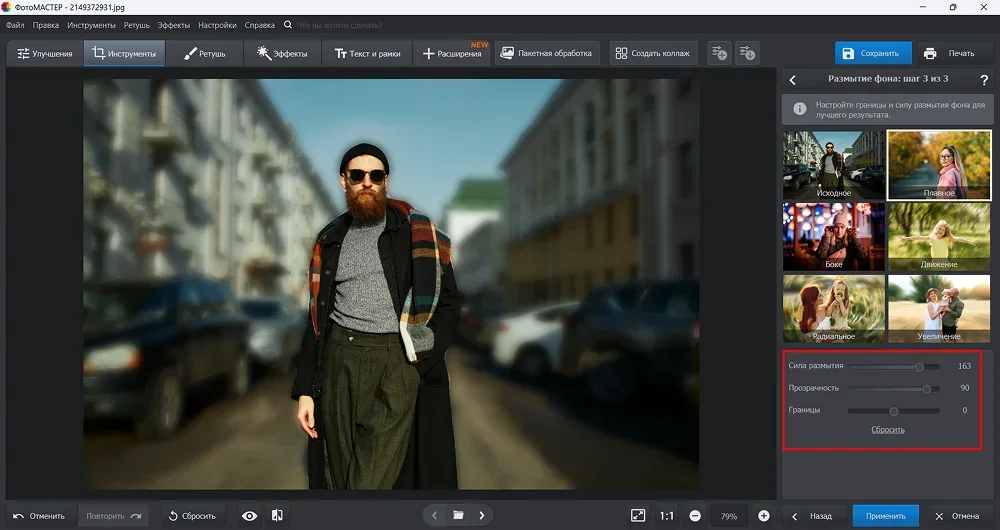Select the Радиальное blur preset thumbnail

tap(834, 309)
